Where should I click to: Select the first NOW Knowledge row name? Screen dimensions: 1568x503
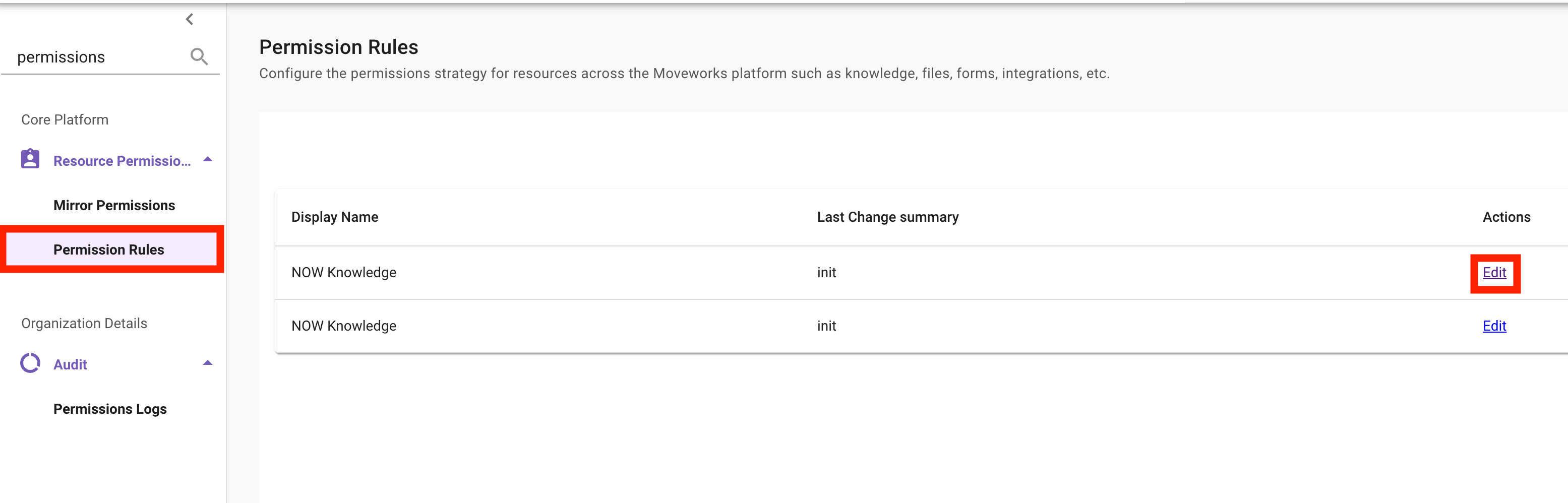coord(344,273)
